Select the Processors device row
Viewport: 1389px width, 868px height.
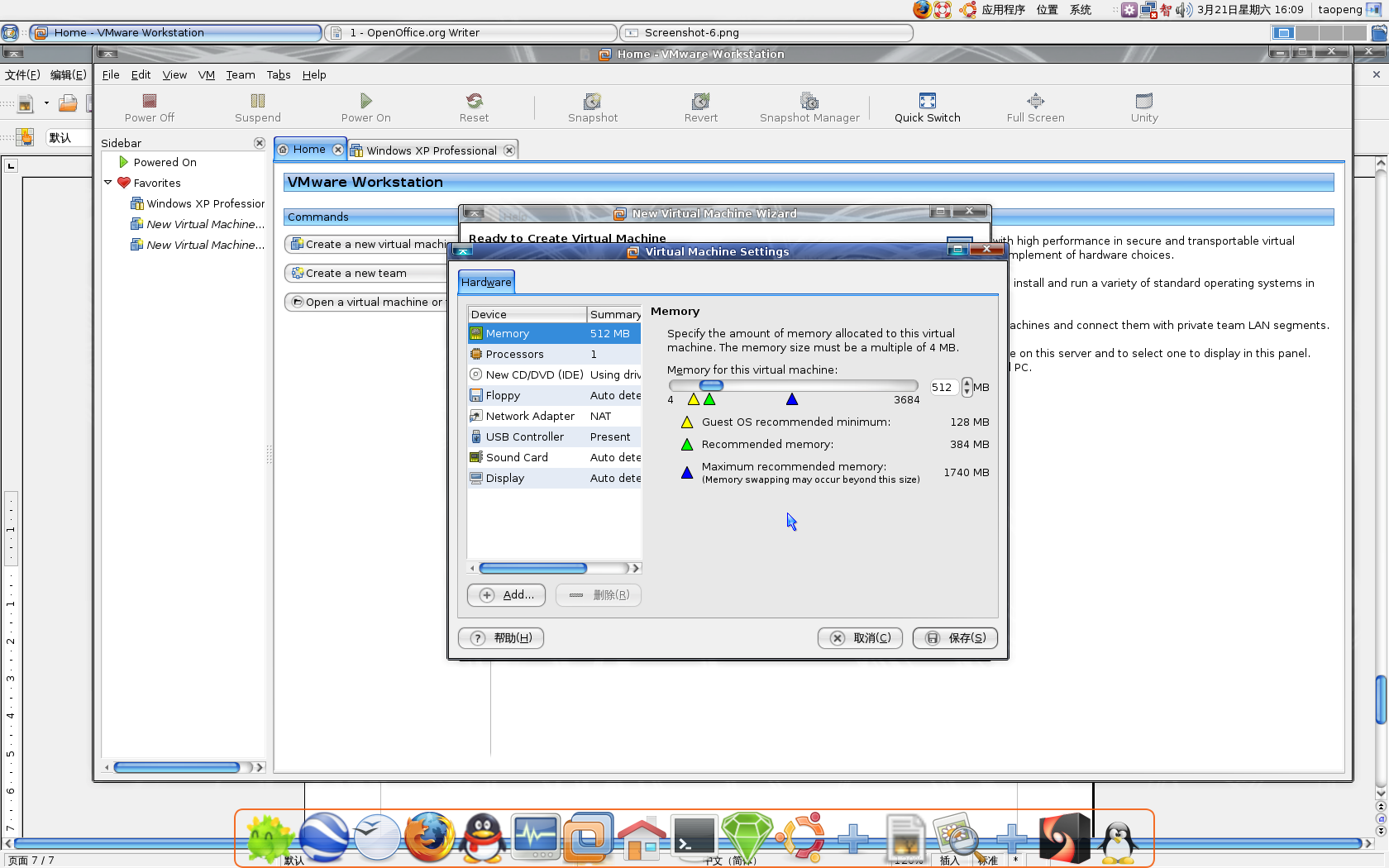click(x=554, y=354)
